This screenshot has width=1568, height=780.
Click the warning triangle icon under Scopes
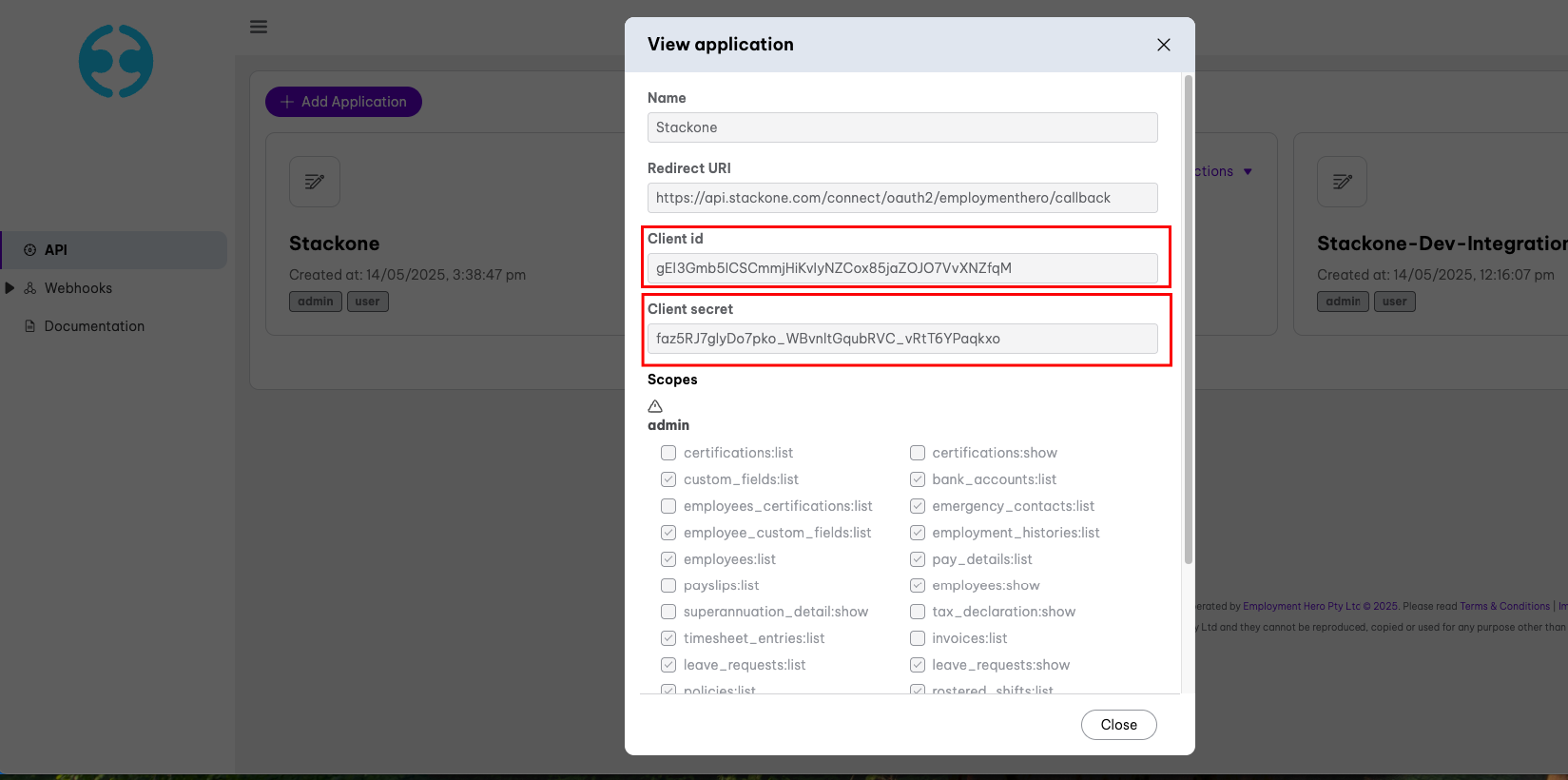pyautogui.click(x=655, y=406)
